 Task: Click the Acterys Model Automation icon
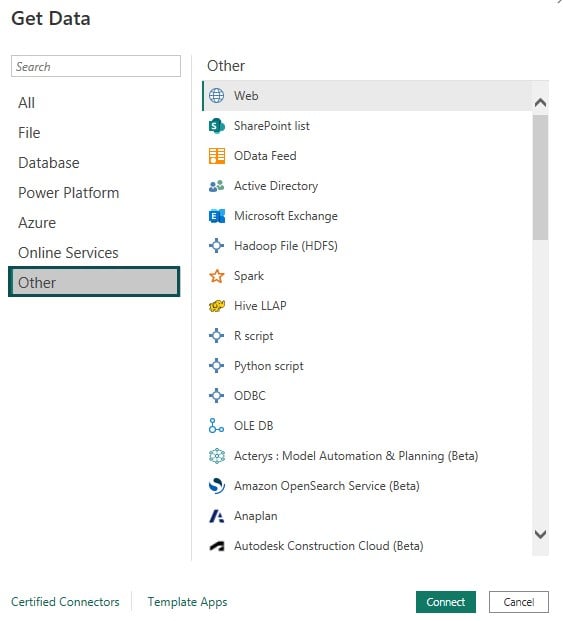point(217,456)
